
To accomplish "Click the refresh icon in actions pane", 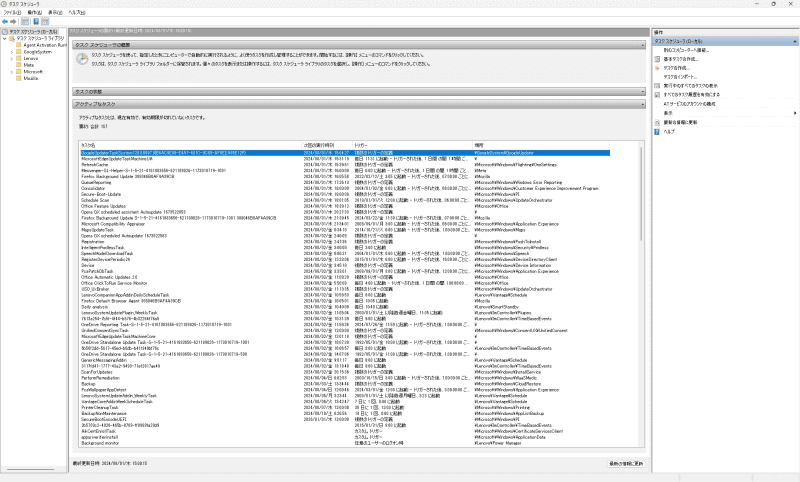I will [x=657, y=122].
